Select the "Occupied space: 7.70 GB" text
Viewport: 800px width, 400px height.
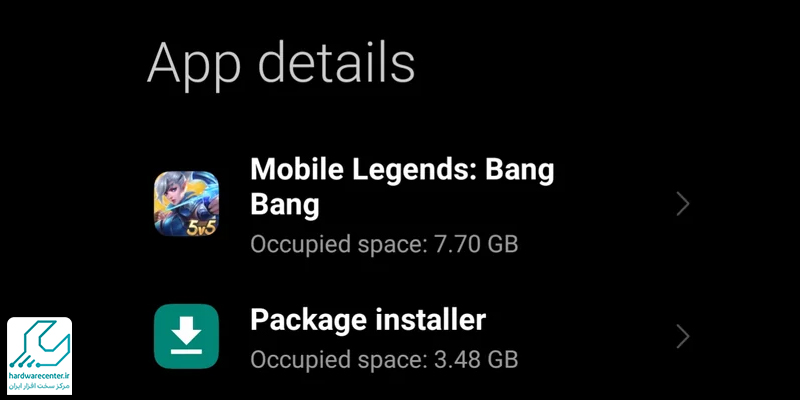click(384, 244)
